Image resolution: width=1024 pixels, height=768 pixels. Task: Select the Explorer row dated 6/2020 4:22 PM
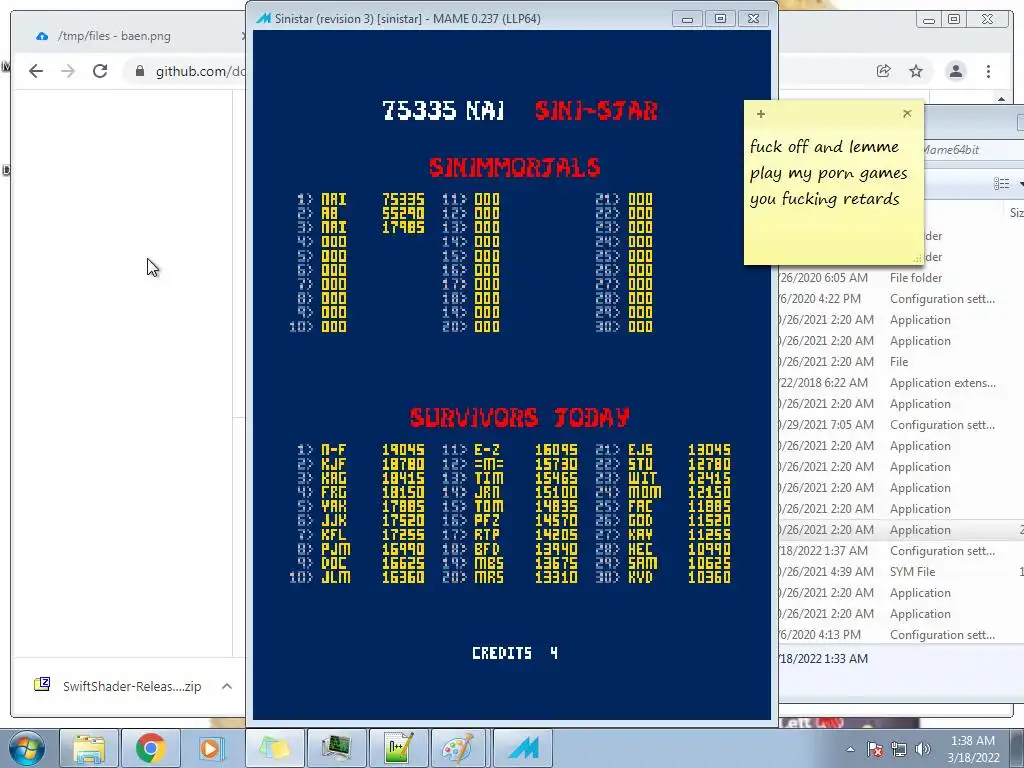(901, 298)
